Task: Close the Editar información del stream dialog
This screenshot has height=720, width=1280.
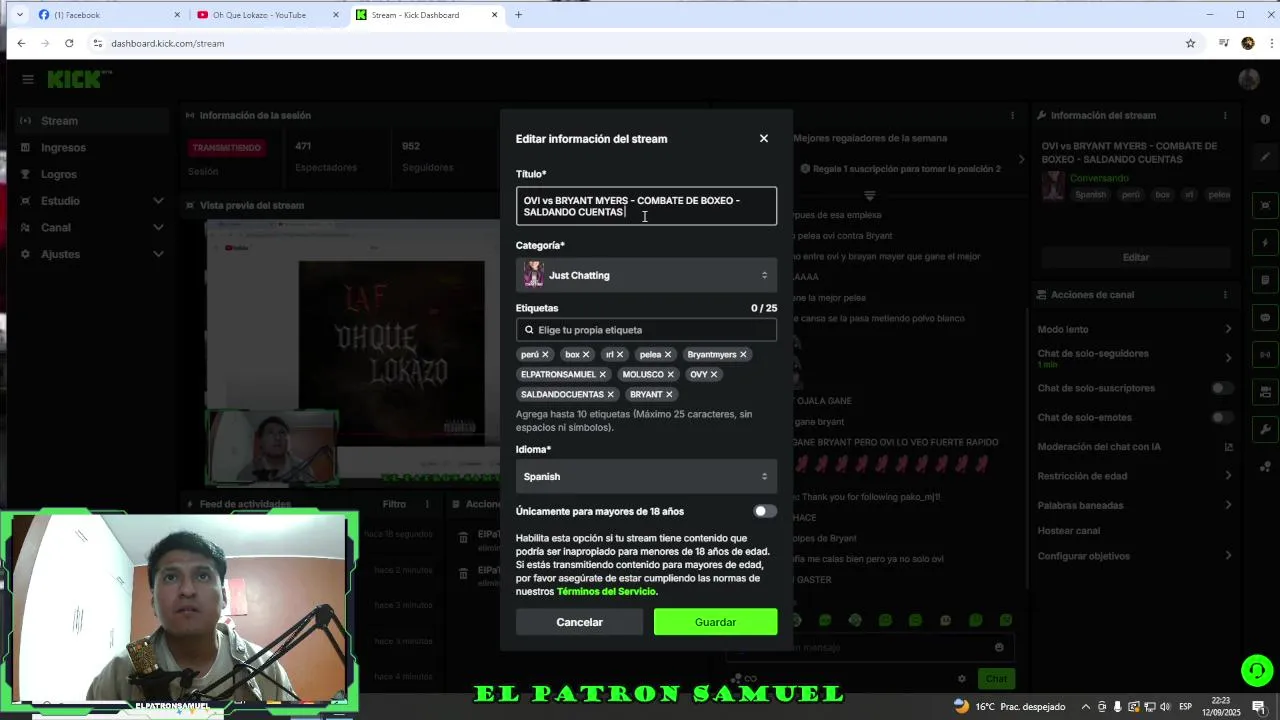Action: coord(764,139)
